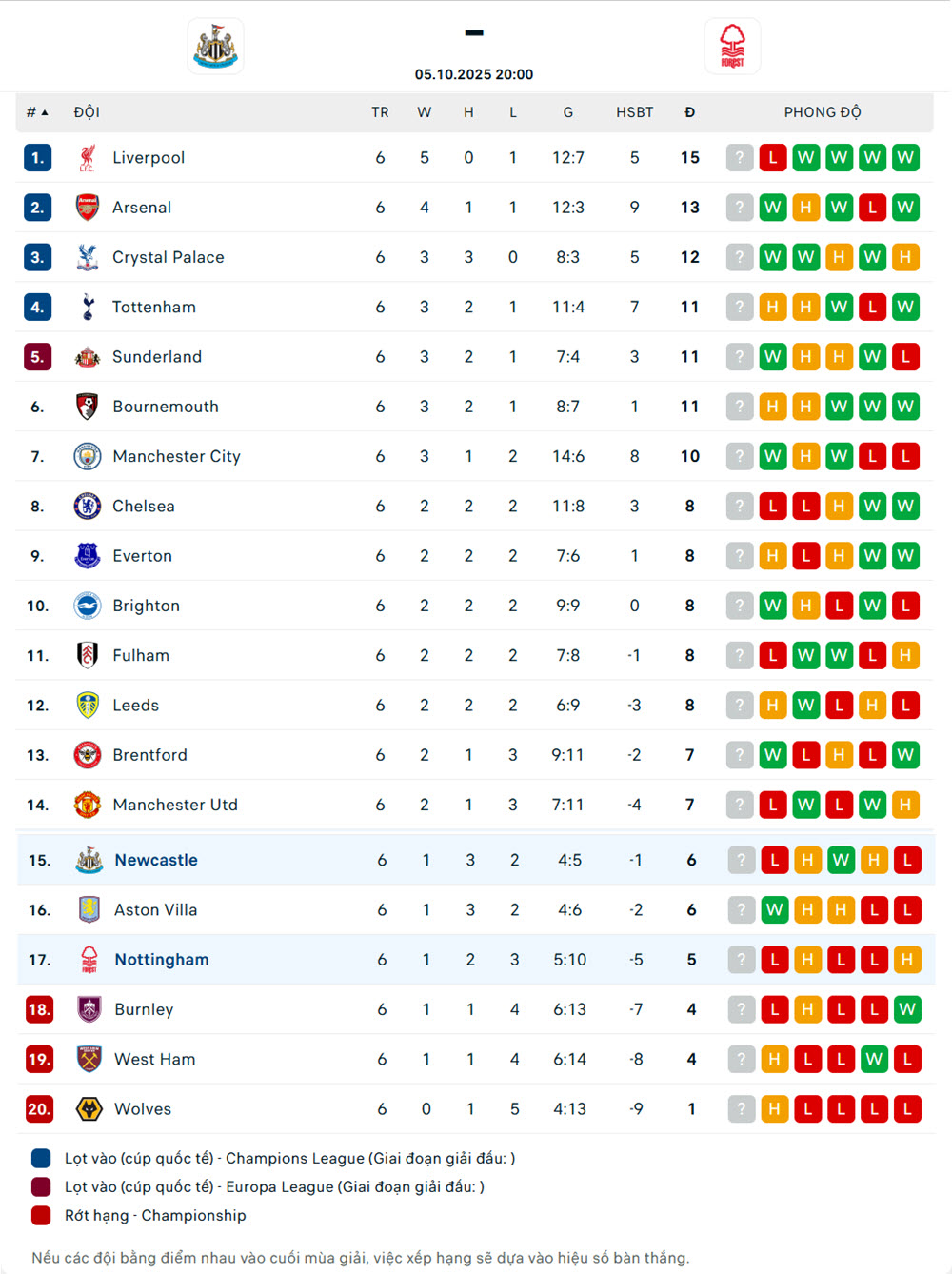Click the rank 18 relegation badge for Burnley
This screenshot has height=1274, width=952.
pos(39,1009)
